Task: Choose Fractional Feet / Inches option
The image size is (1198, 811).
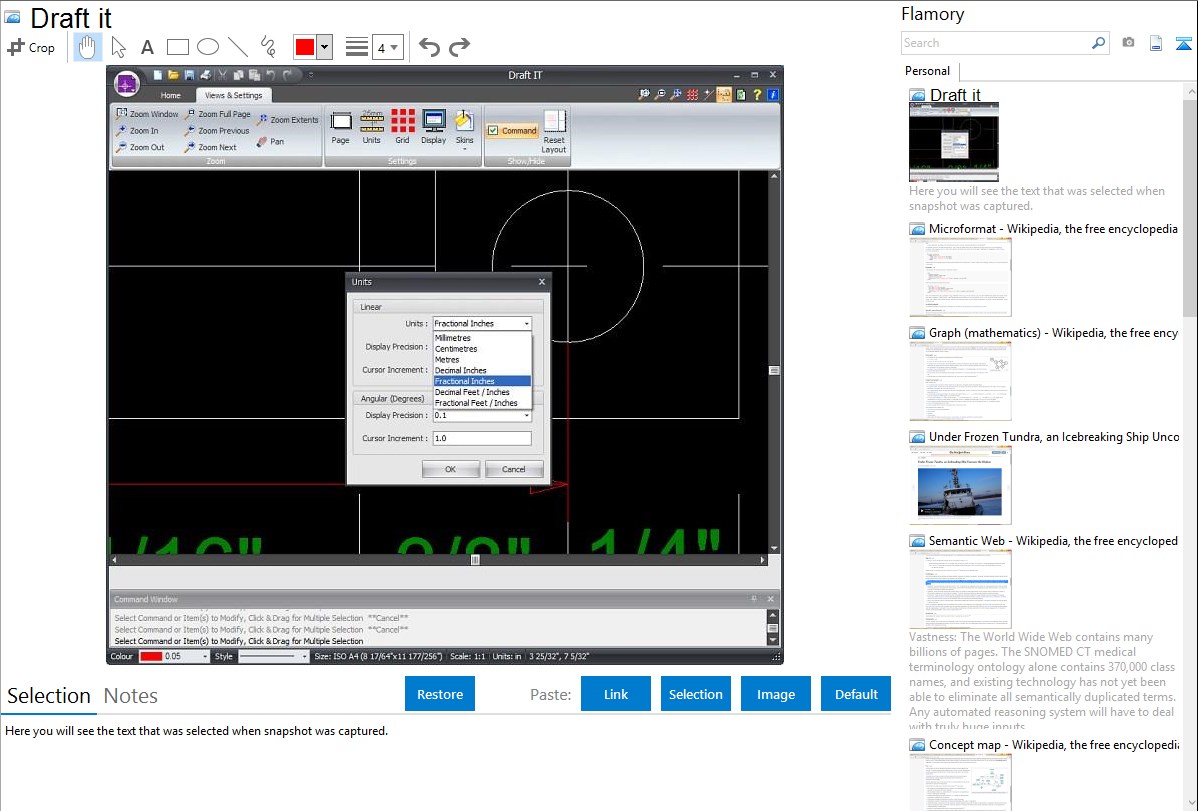Action: [x=481, y=403]
